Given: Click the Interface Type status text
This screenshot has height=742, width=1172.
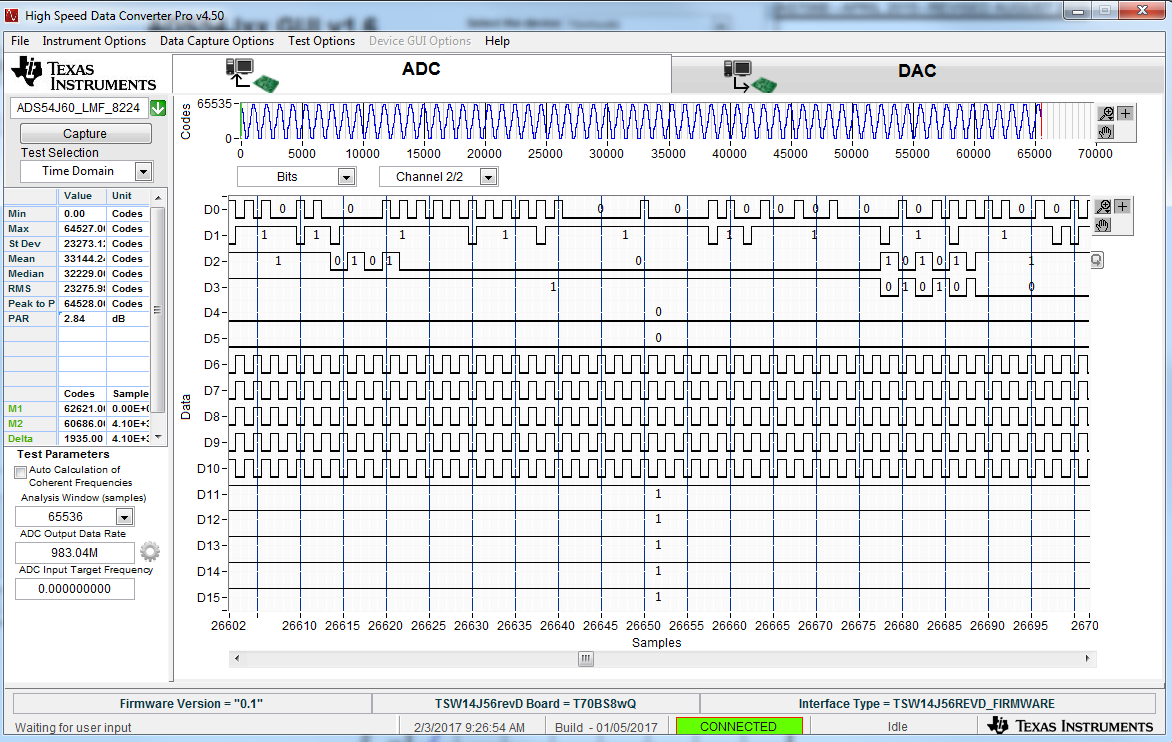Looking at the screenshot, I should (926, 704).
